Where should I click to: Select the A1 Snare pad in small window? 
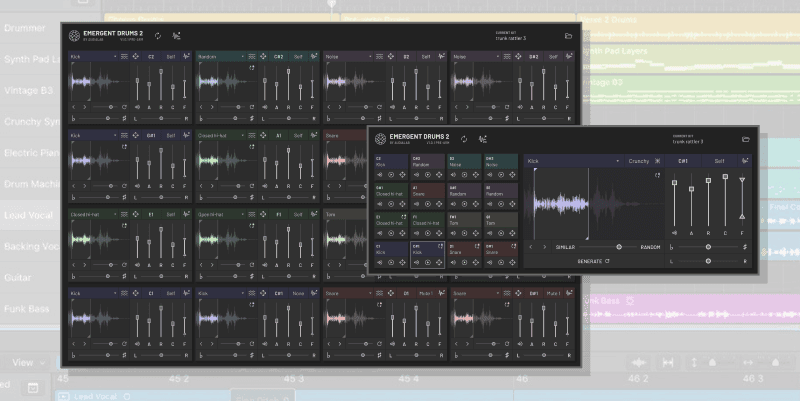tap(428, 191)
